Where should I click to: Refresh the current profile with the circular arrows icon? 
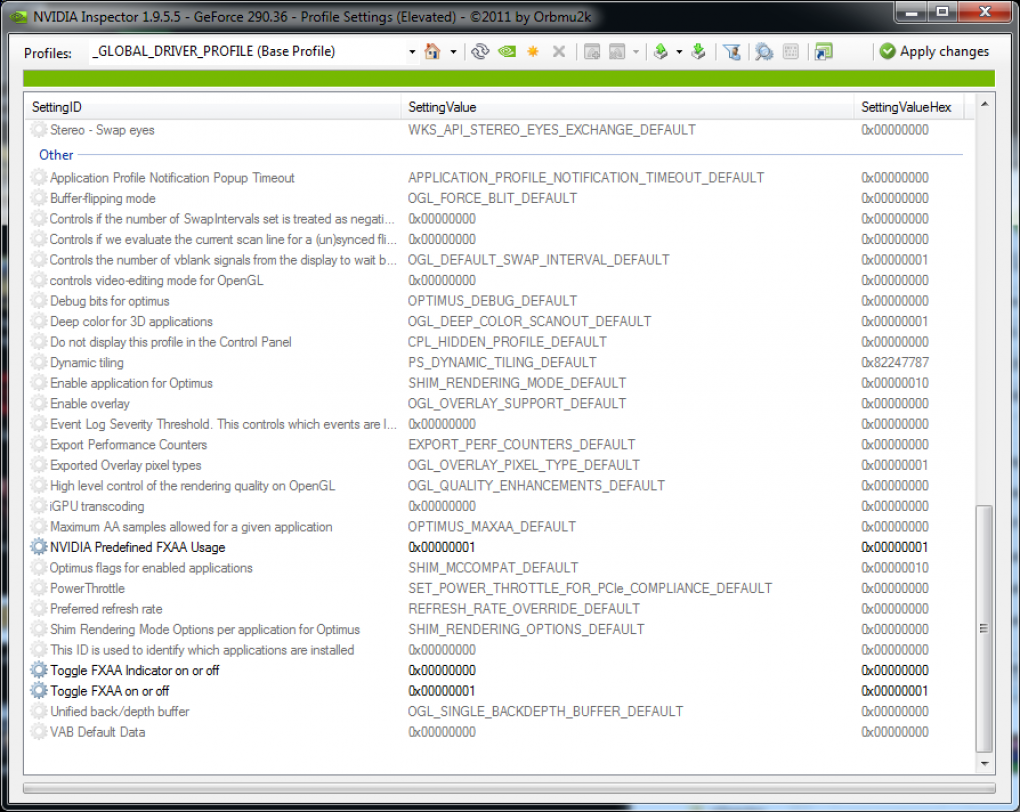(x=480, y=51)
